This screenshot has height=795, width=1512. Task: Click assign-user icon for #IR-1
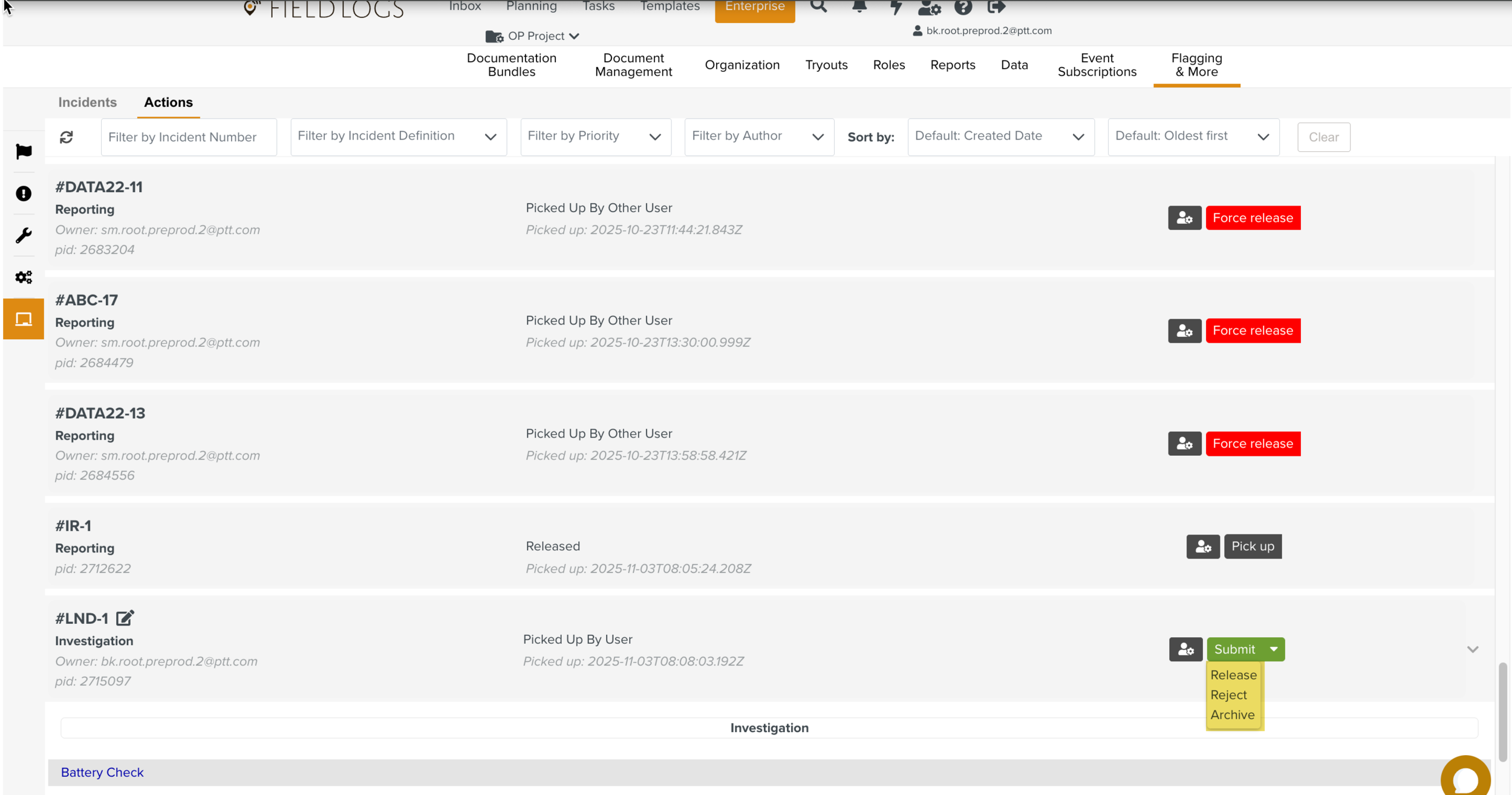(x=1202, y=547)
